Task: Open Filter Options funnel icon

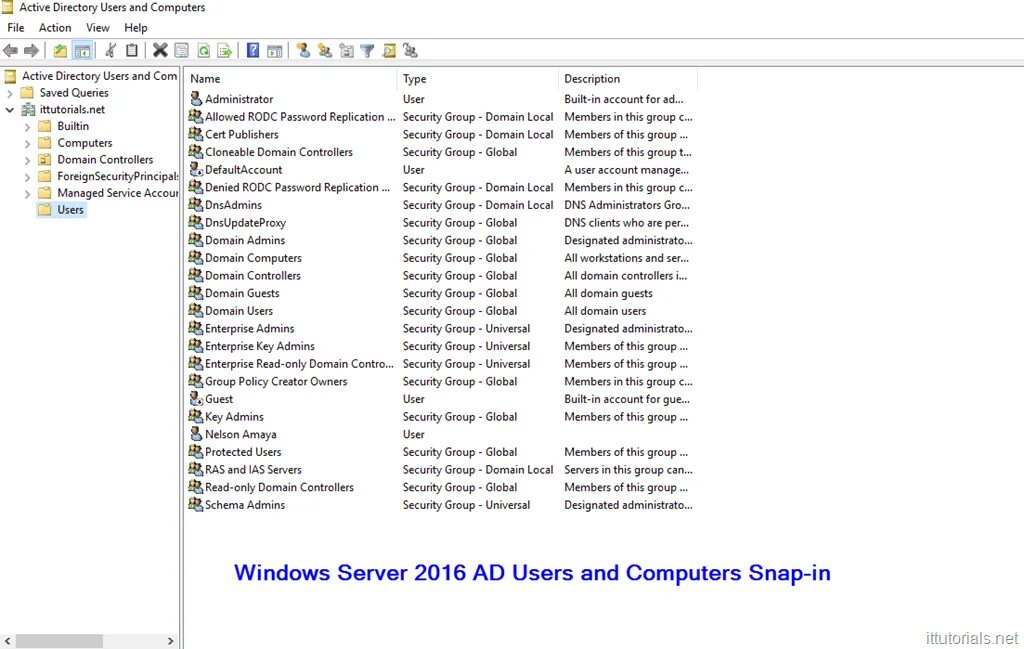Action: (x=368, y=50)
